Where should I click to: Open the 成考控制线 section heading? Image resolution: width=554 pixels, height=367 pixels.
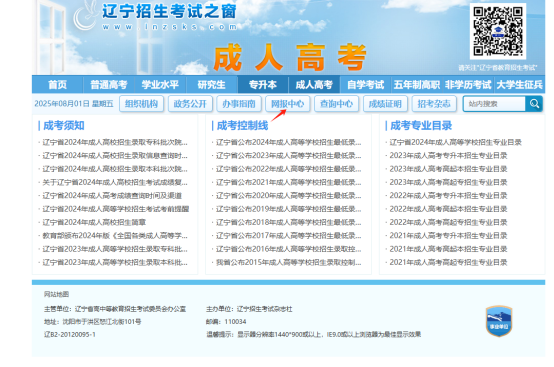242,125
